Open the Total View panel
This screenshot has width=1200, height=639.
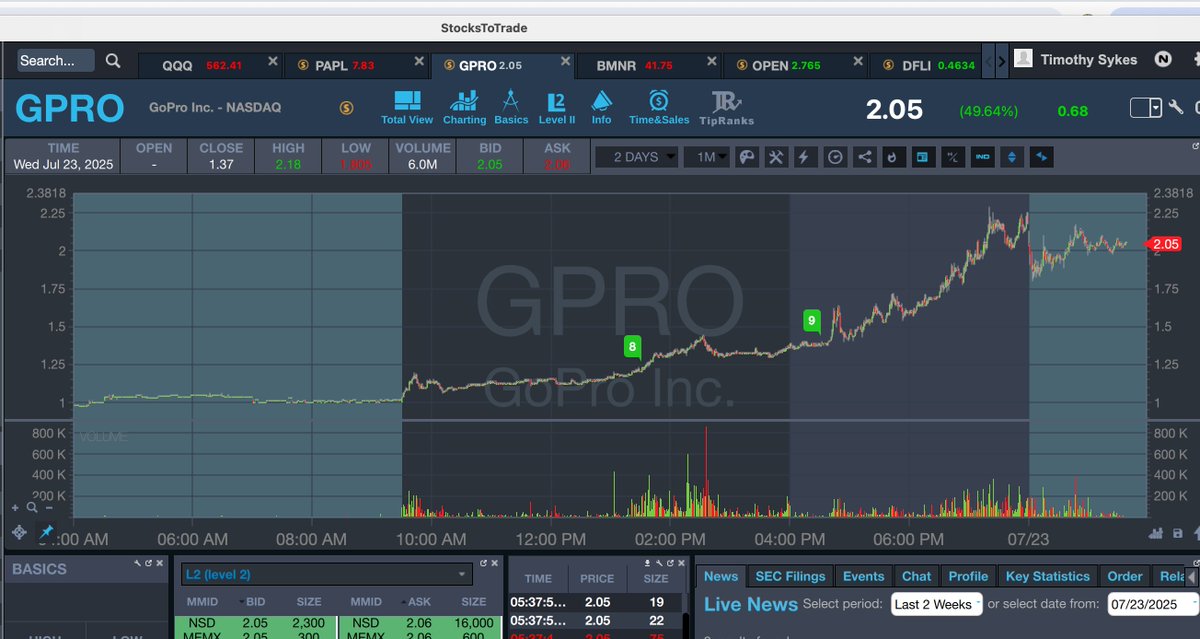coord(407,107)
